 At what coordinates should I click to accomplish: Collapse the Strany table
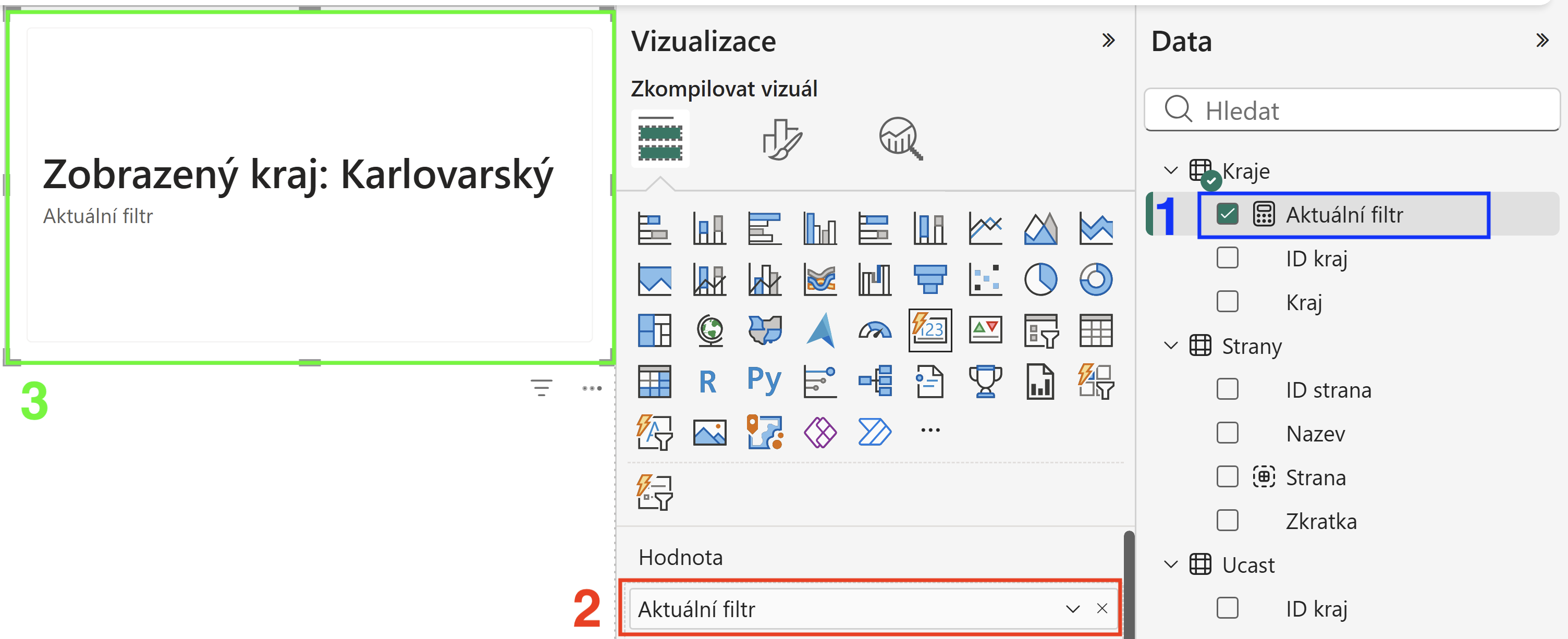1170,346
